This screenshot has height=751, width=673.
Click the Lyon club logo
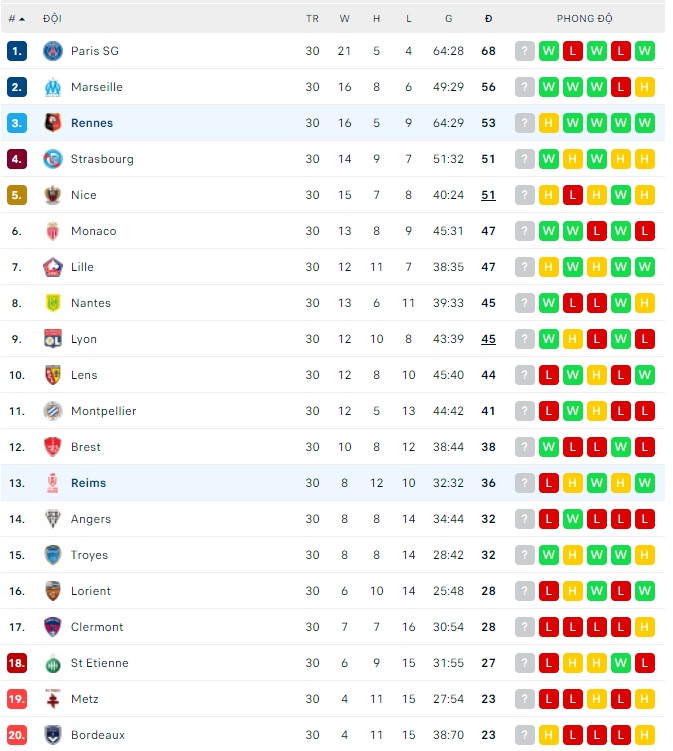click(x=53, y=339)
